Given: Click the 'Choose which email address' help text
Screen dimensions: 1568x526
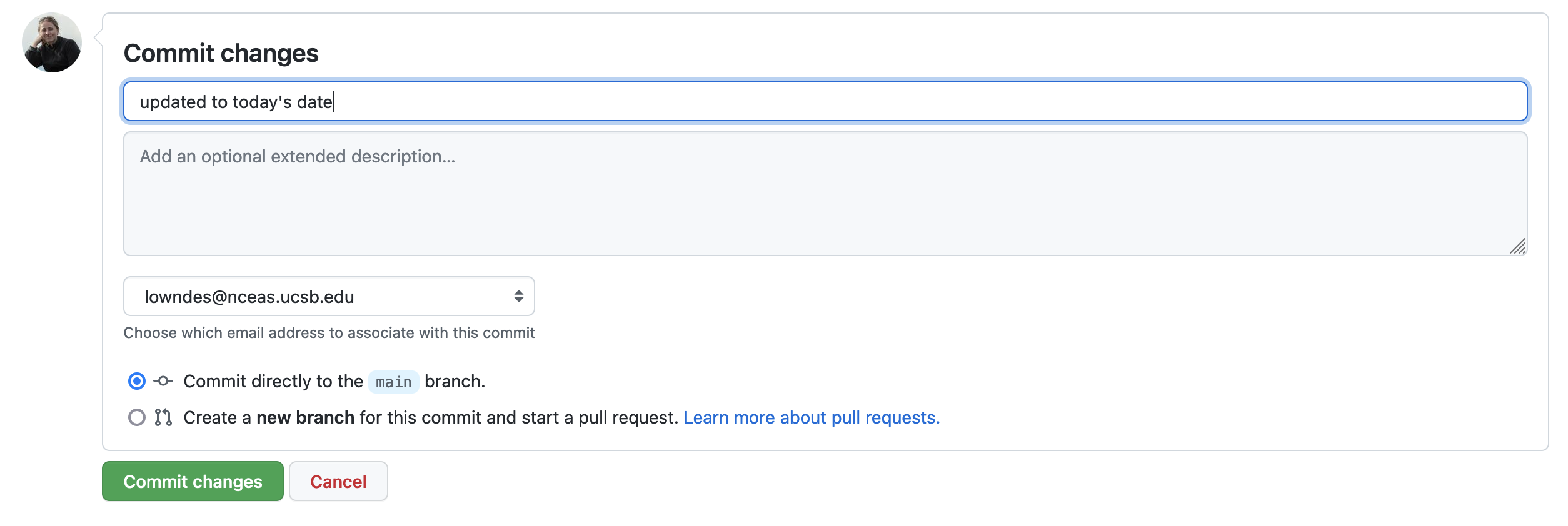Looking at the screenshot, I should 329,333.
